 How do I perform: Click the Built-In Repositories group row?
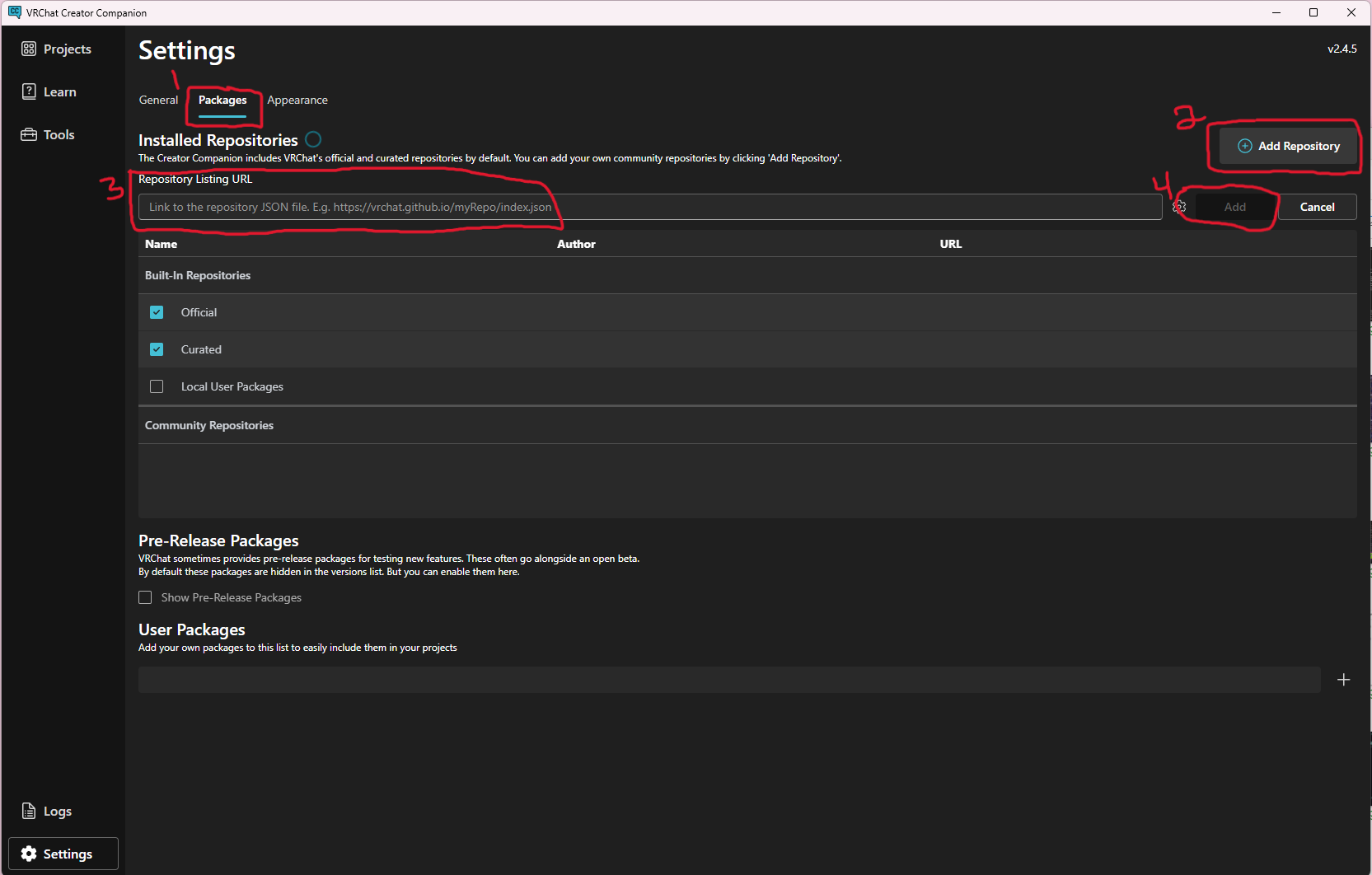tap(747, 275)
